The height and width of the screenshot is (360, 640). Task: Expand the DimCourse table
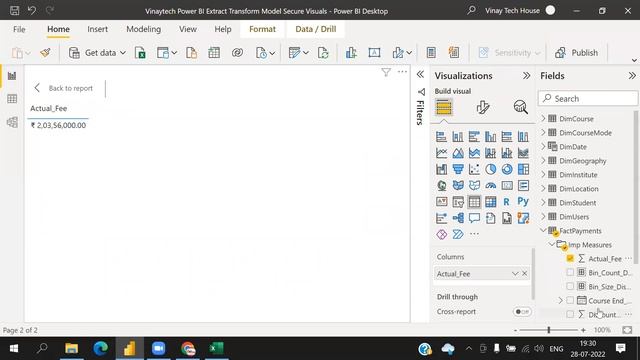tap(543, 118)
